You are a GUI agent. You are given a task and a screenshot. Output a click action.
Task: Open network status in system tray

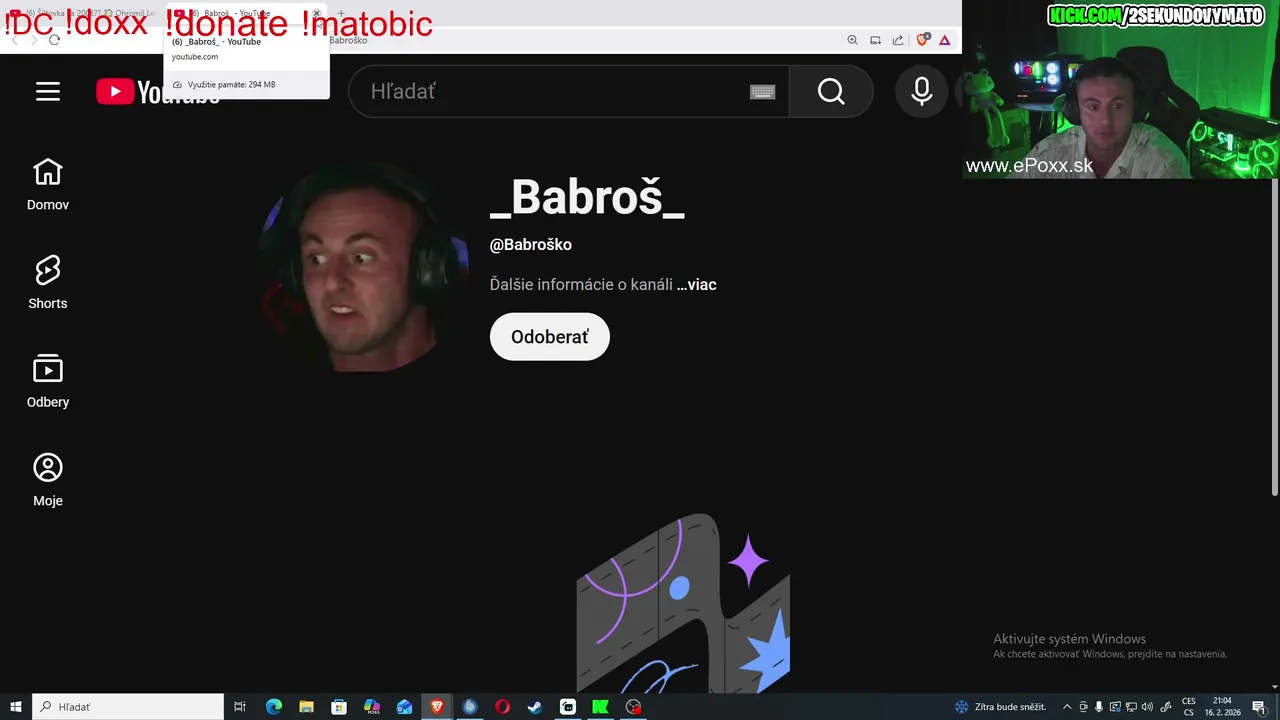[1131, 707]
